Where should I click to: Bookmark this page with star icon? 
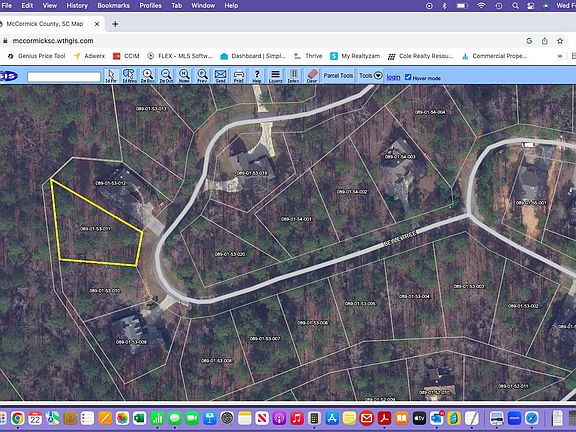pyautogui.click(x=560, y=41)
